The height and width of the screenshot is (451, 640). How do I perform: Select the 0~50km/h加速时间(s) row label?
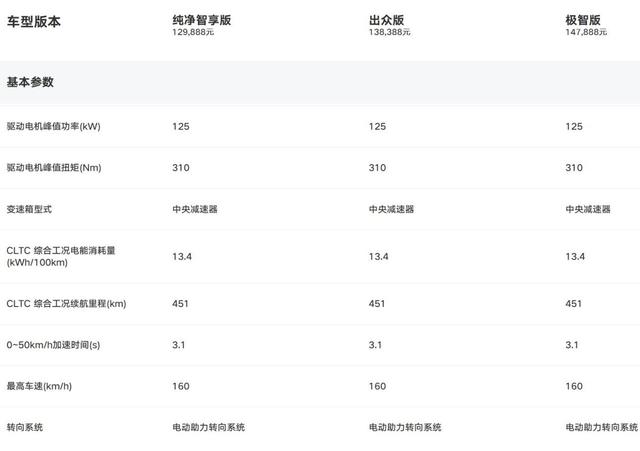[x=53, y=345]
